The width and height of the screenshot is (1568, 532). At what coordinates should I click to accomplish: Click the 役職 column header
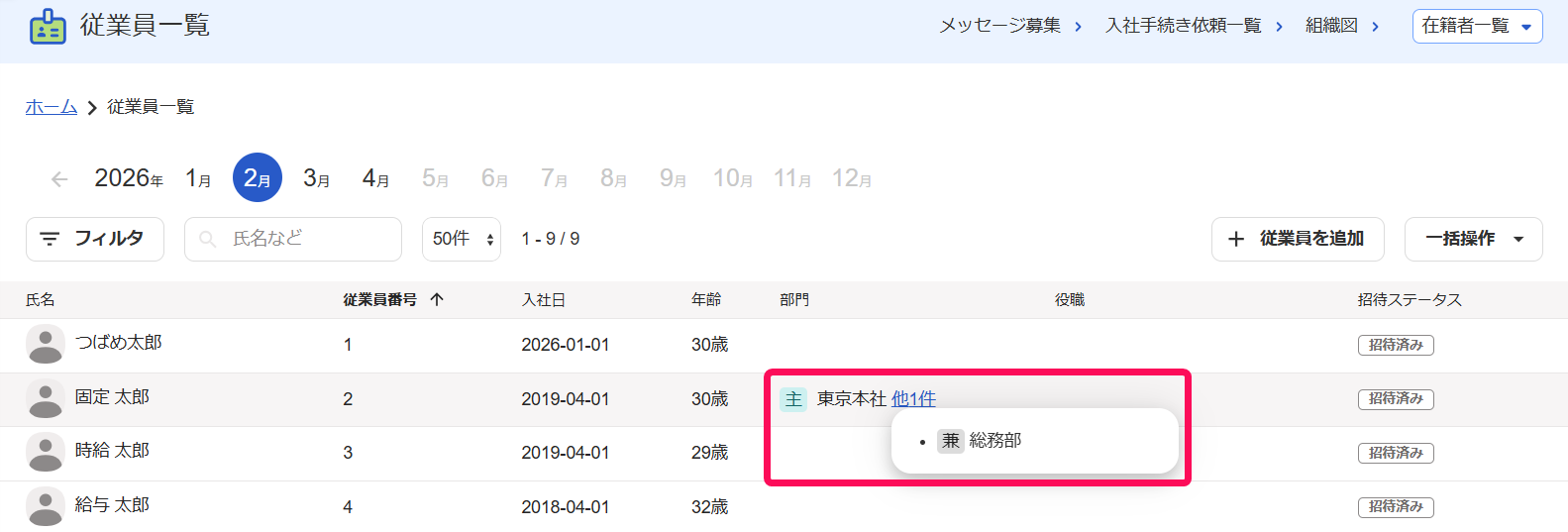coord(1070,299)
